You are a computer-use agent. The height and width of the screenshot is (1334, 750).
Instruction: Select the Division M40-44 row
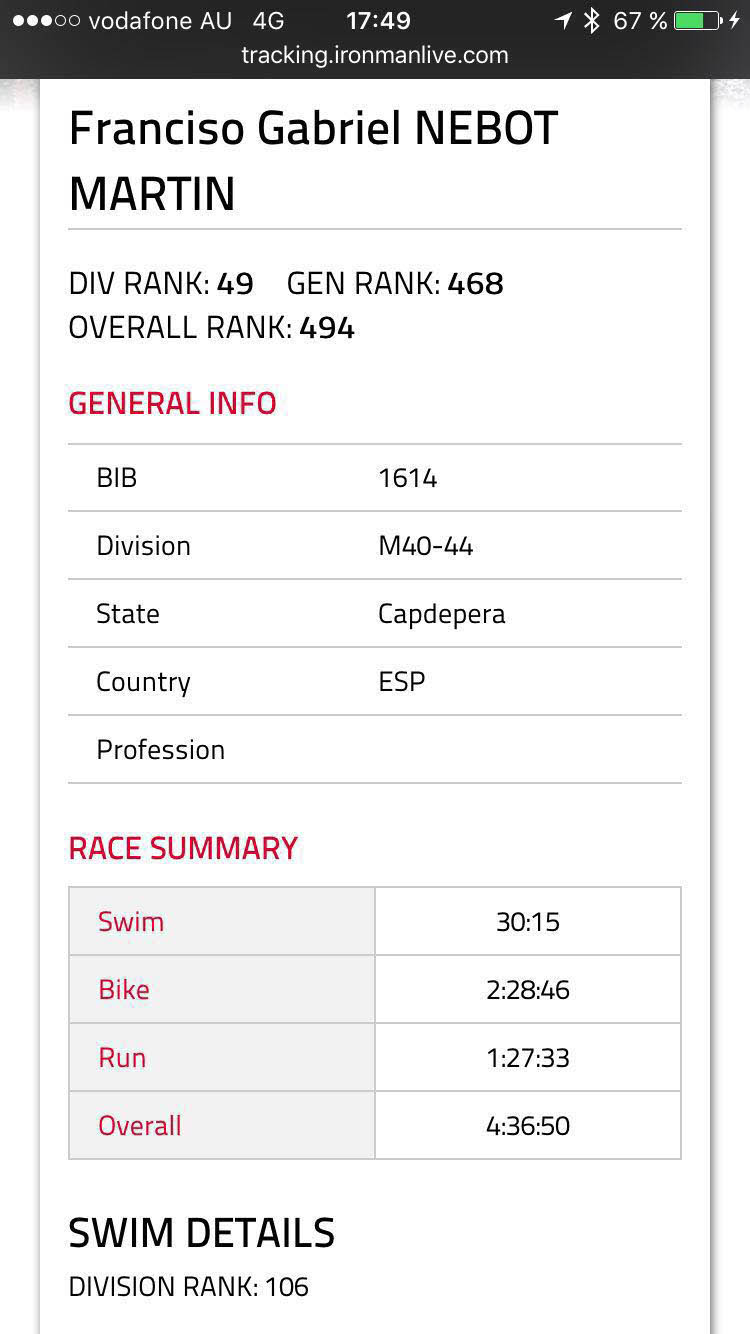click(x=375, y=546)
